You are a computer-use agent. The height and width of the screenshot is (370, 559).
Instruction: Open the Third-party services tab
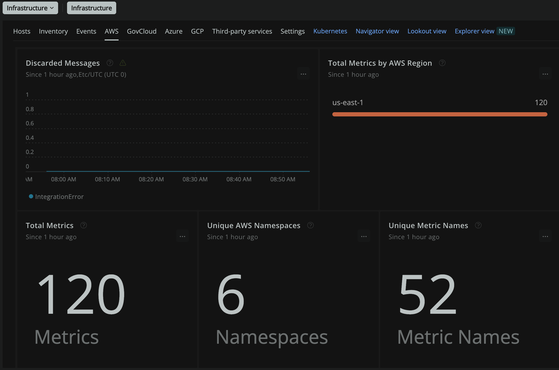(242, 31)
